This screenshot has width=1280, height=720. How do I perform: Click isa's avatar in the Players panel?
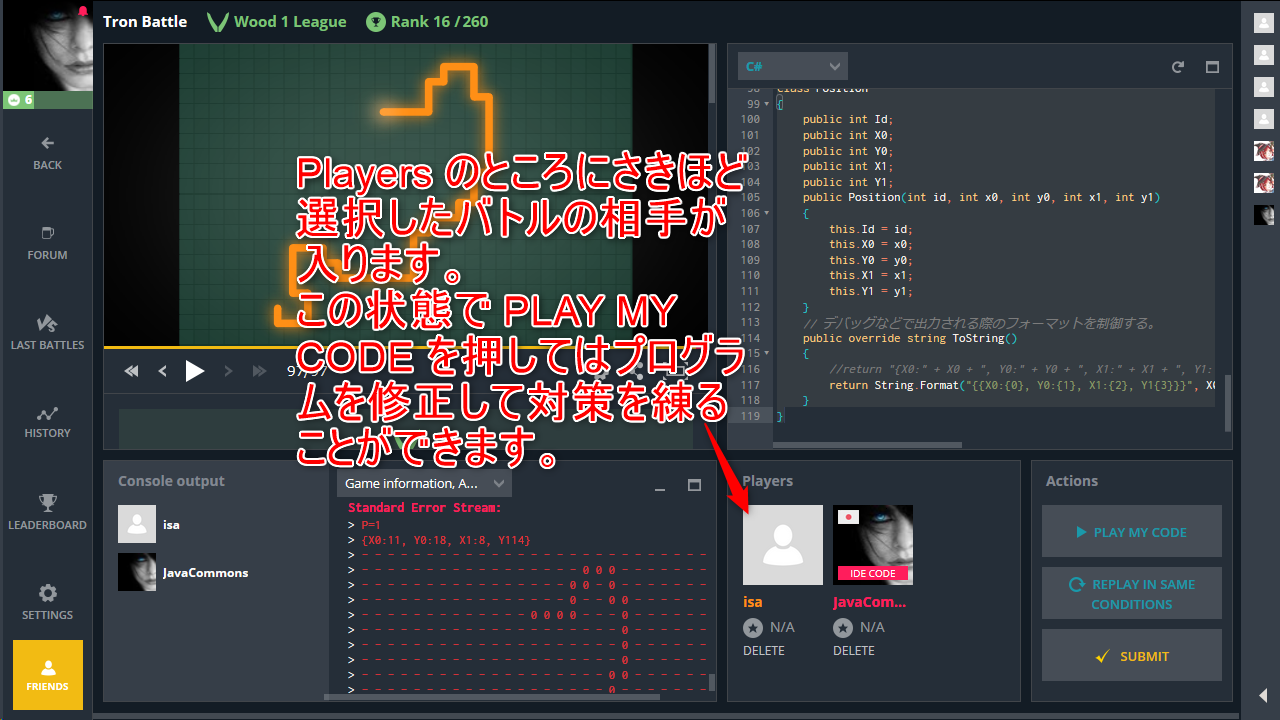[x=783, y=545]
